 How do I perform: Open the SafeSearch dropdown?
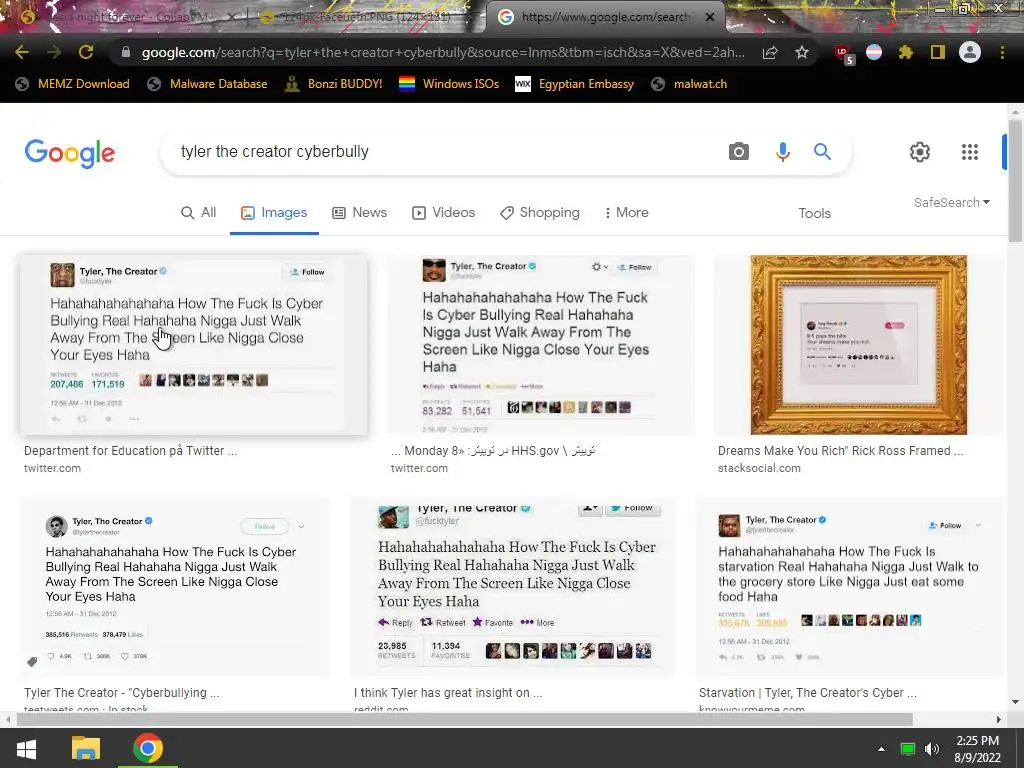click(952, 202)
